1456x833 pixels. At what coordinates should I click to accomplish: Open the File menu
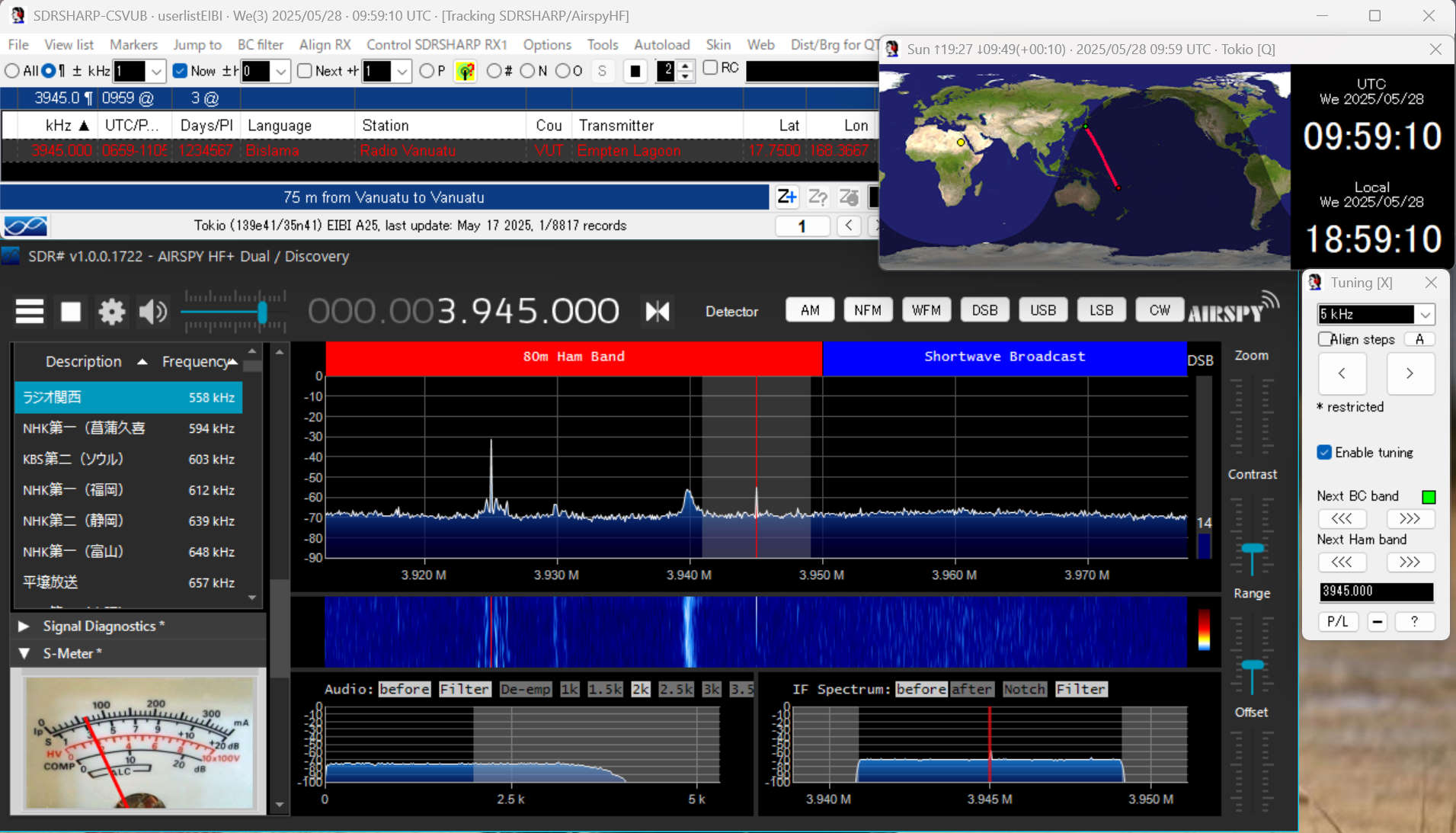18,45
